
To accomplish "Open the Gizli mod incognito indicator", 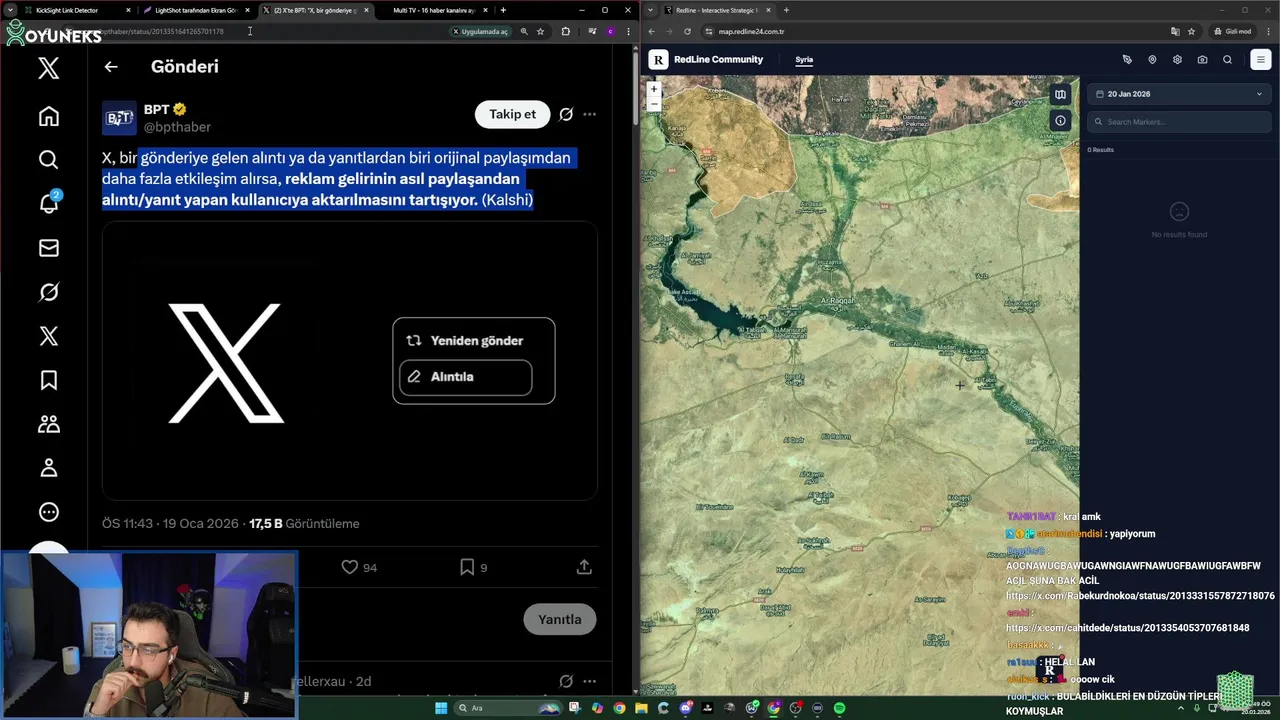I will point(1233,31).
